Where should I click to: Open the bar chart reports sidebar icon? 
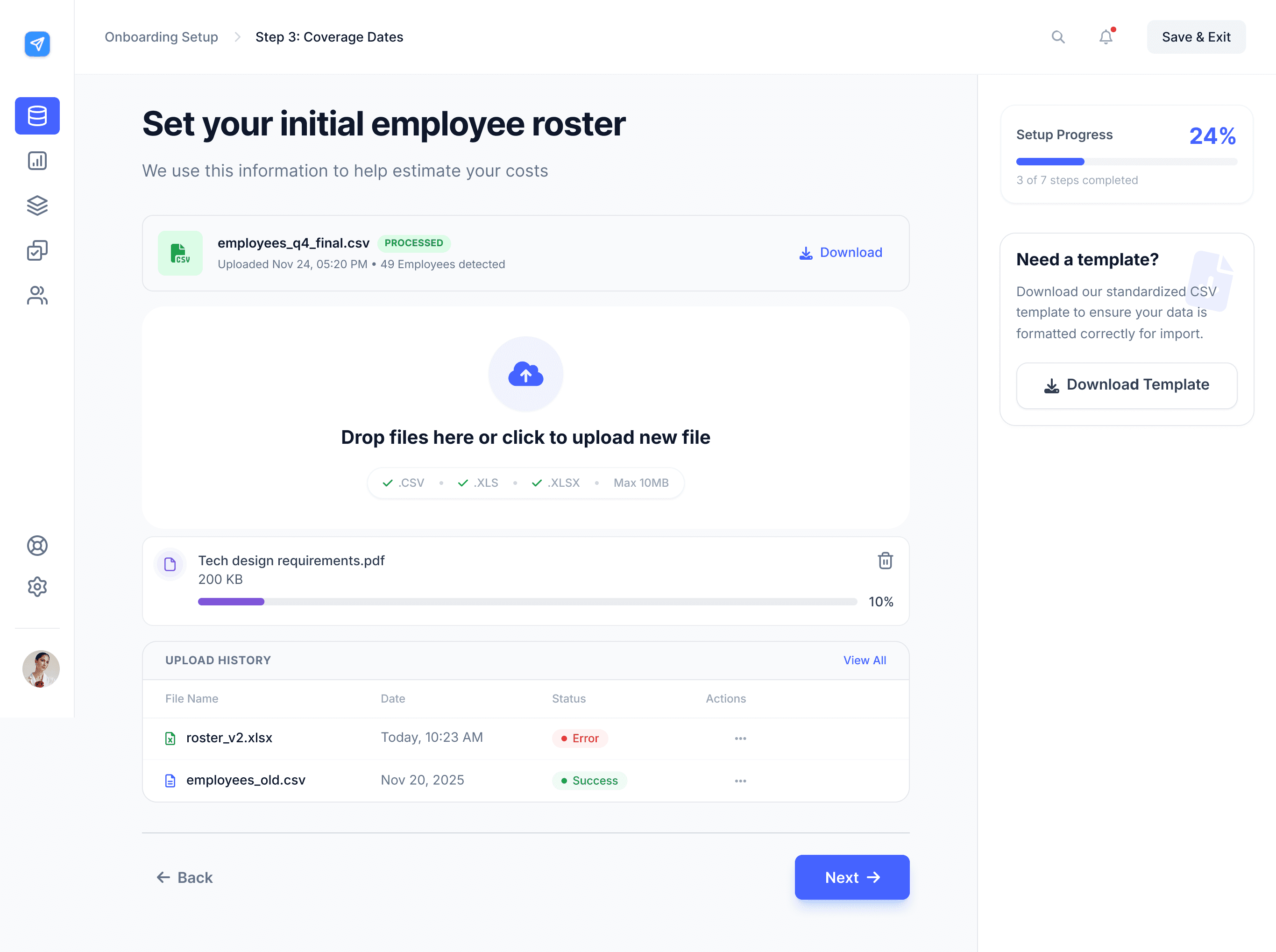click(x=37, y=161)
